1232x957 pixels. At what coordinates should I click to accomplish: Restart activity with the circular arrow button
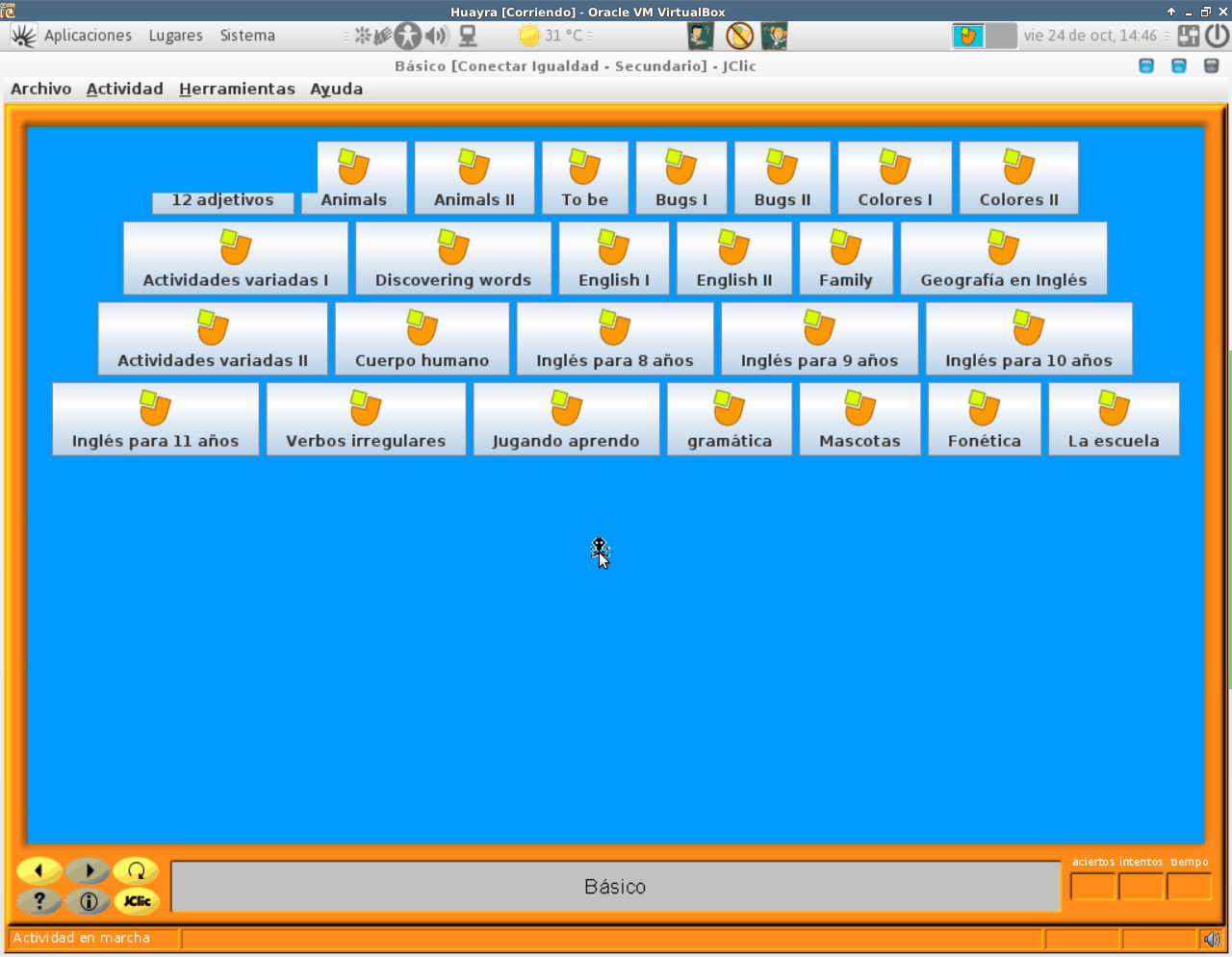tap(136, 870)
